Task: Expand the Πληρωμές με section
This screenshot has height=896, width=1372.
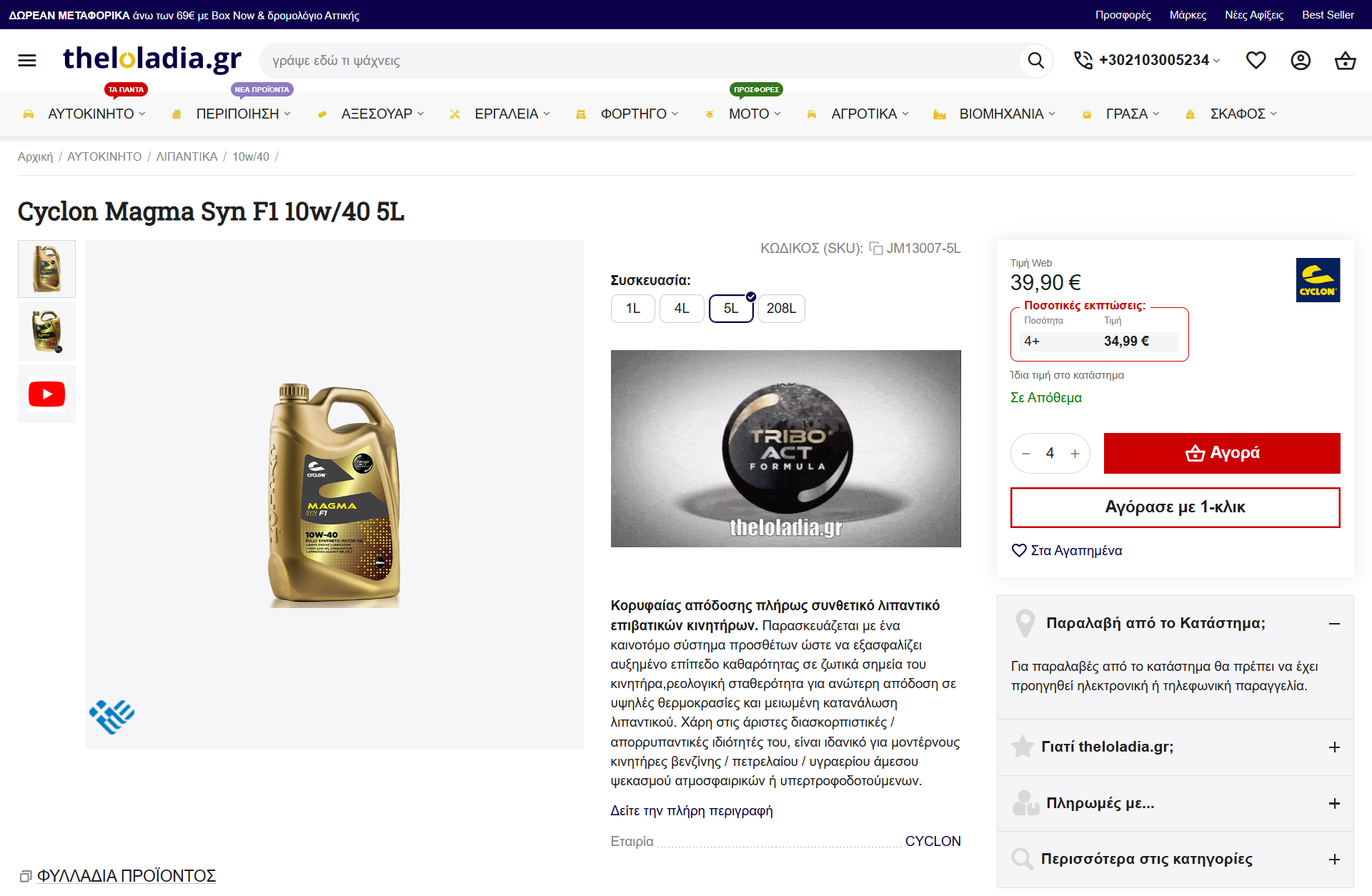Action: tap(1334, 804)
